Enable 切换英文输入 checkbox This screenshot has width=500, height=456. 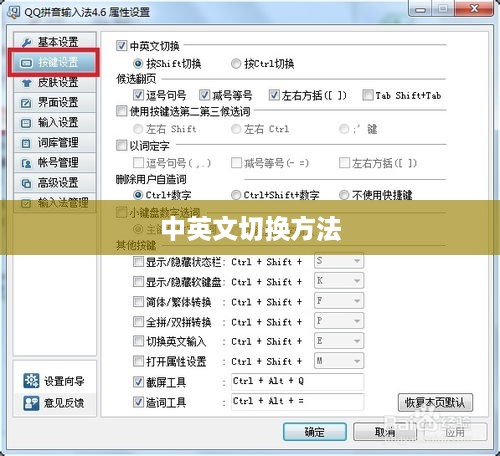[x=138, y=341]
